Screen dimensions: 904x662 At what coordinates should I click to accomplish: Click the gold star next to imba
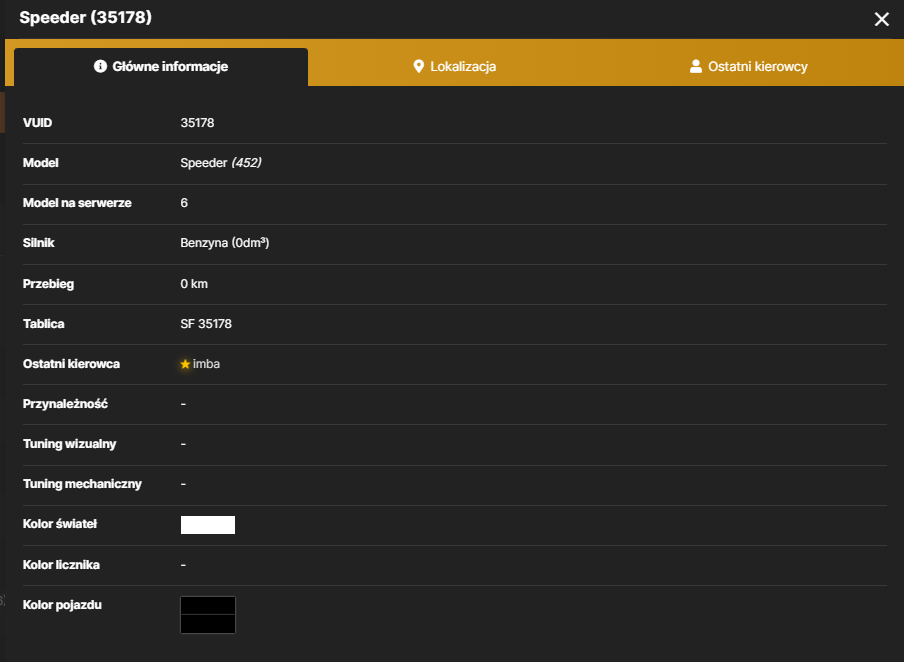(x=185, y=364)
